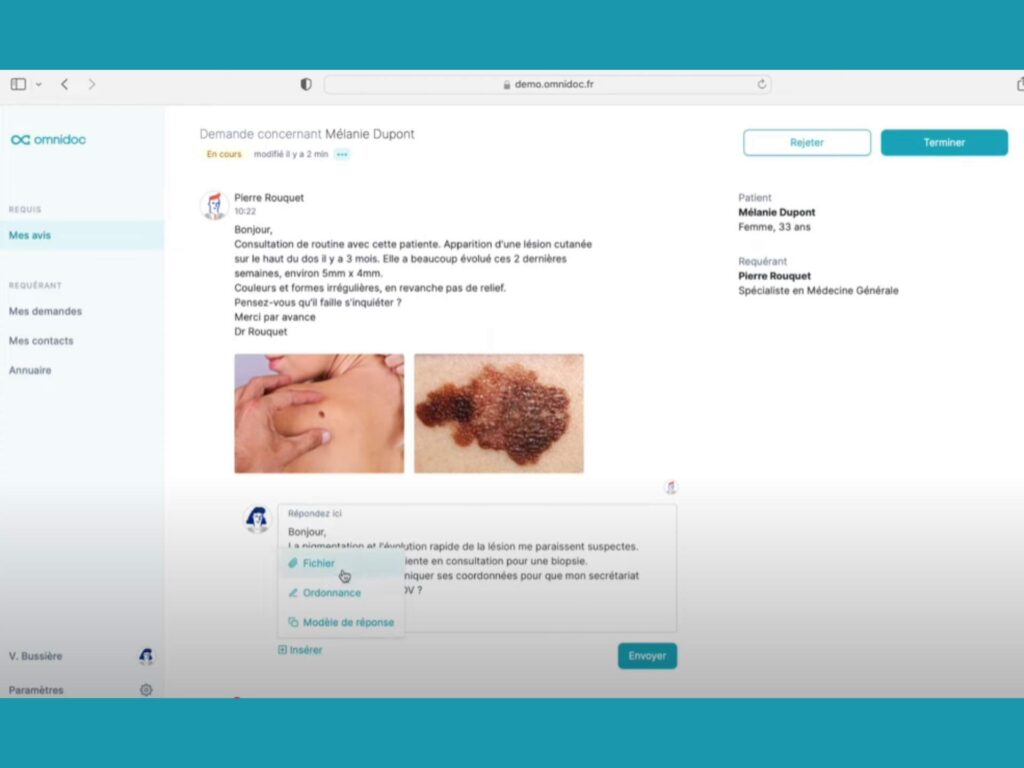
Task: Open the small read-receipt avatar above reply box
Action: coord(671,487)
